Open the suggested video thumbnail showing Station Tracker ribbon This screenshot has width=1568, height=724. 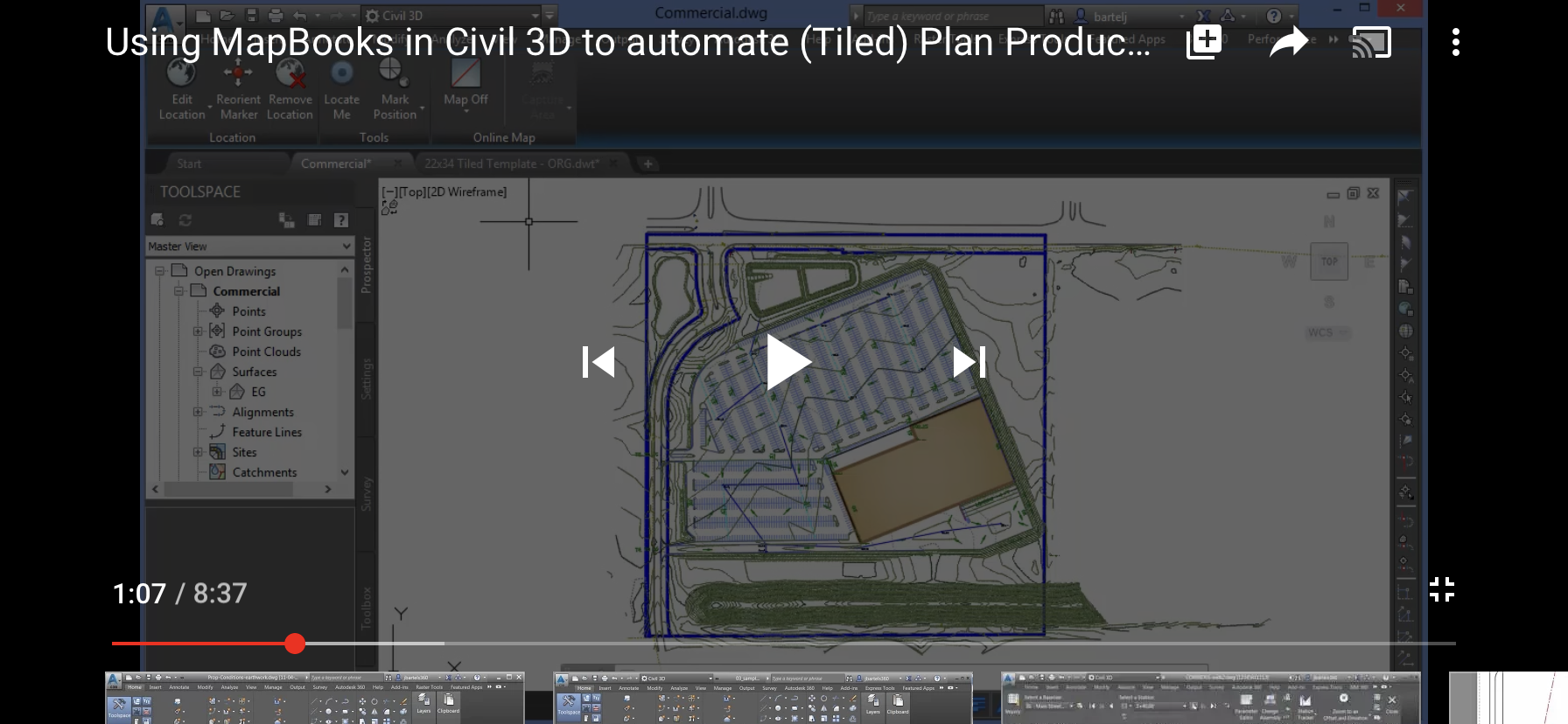[1211, 698]
